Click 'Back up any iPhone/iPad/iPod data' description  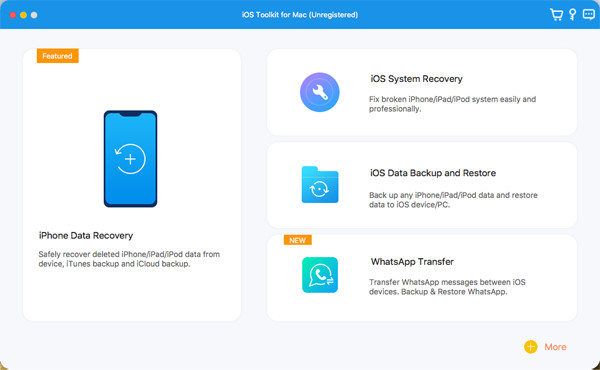pyautogui.click(x=453, y=200)
